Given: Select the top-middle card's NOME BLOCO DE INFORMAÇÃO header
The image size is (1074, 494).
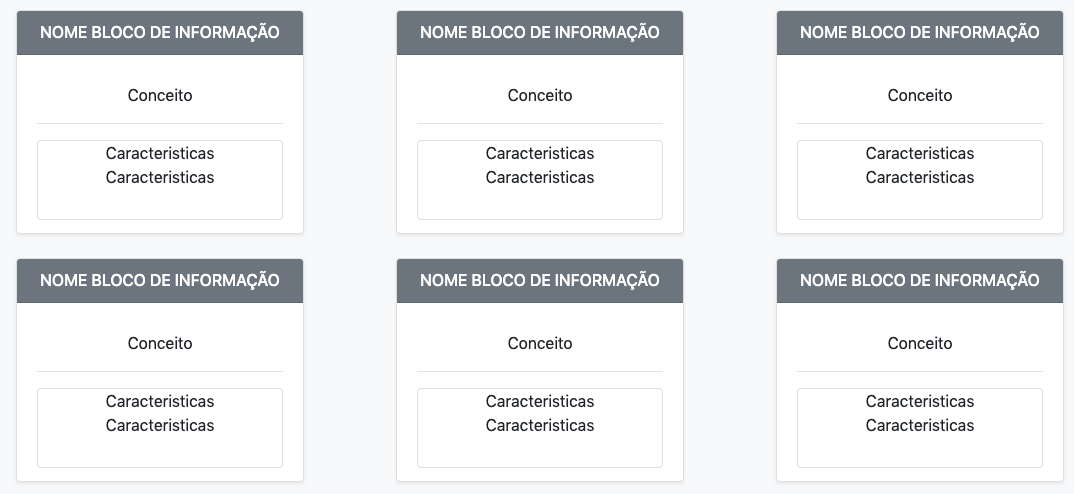Looking at the screenshot, I should (x=540, y=32).
